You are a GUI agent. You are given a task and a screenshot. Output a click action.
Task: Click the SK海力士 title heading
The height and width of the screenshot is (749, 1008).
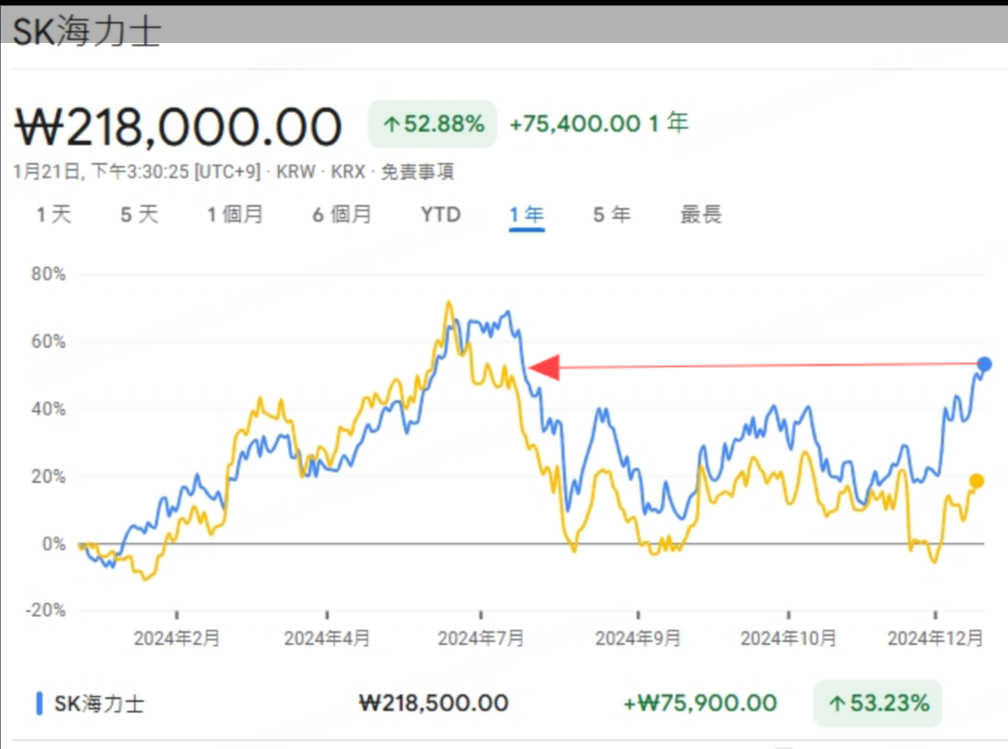pos(86,31)
